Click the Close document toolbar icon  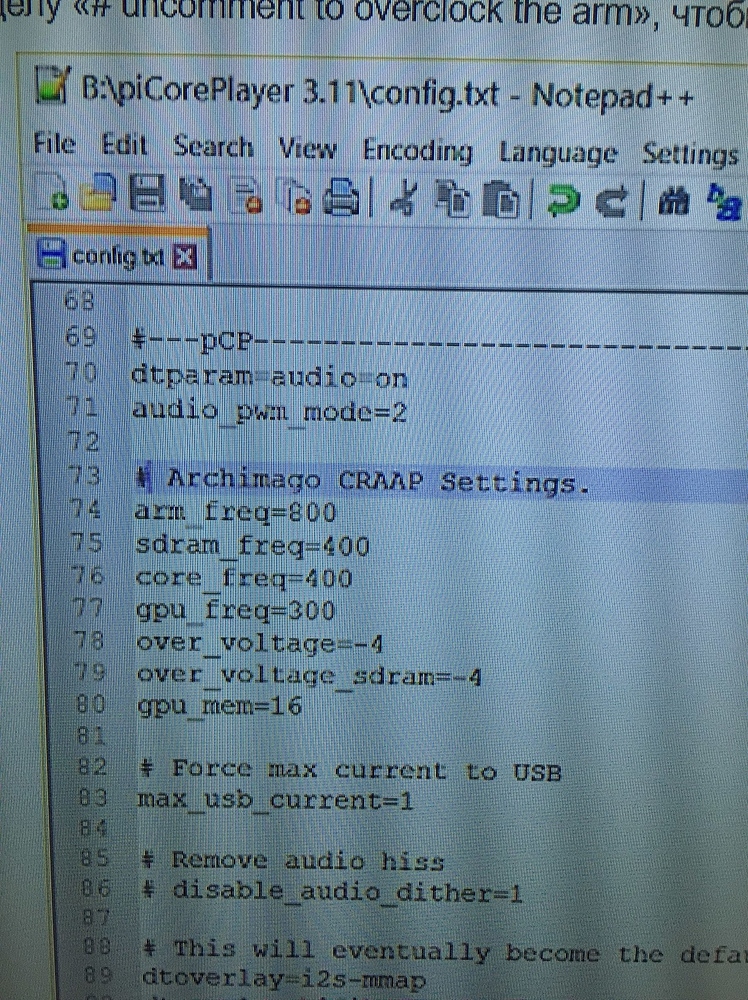pyautogui.click(x=246, y=198)
